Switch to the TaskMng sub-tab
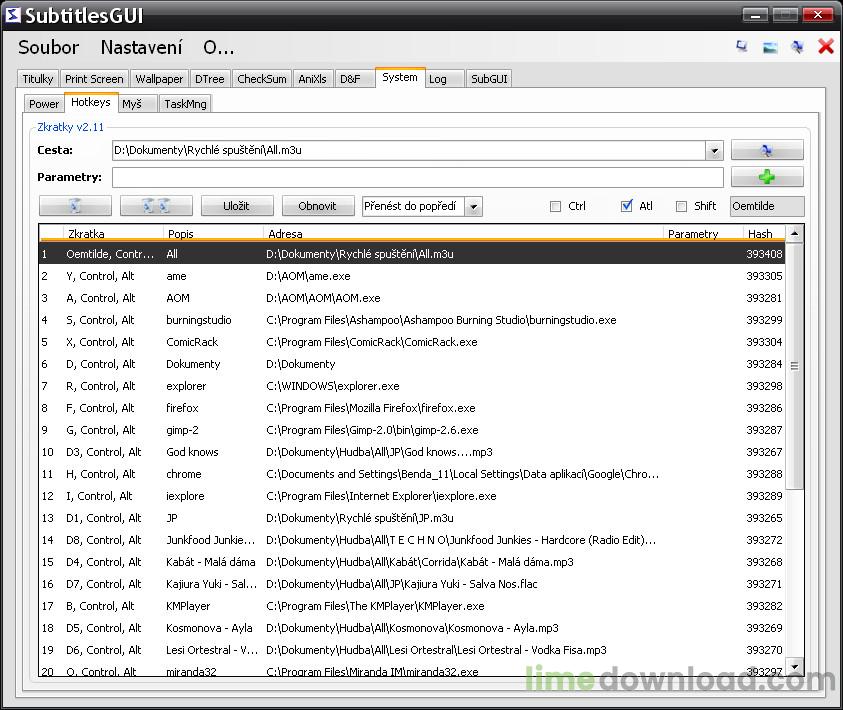This screenshot has width=843, height=710. point(184,103)
